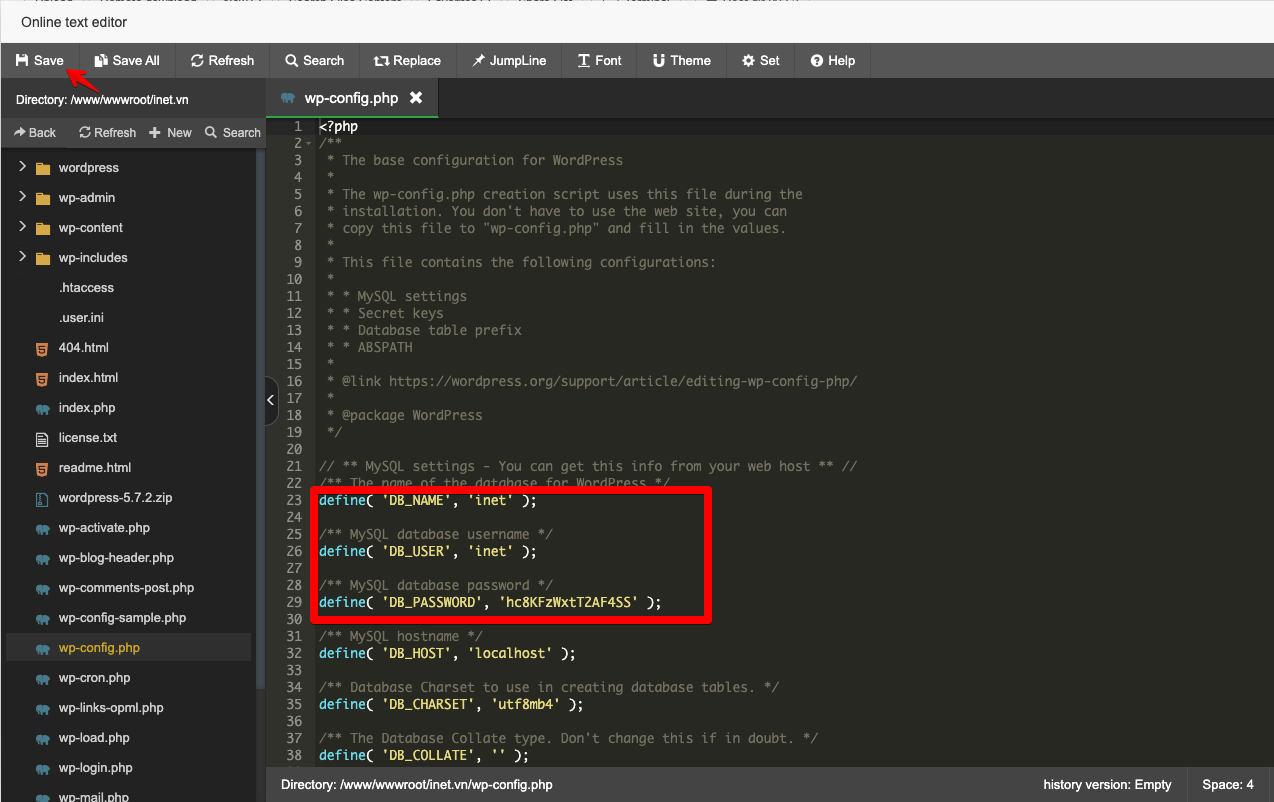This screenshot has height=802, width=1274.
Task: Expand the wp-content folder chevron
Action: (x=22, y=227)
